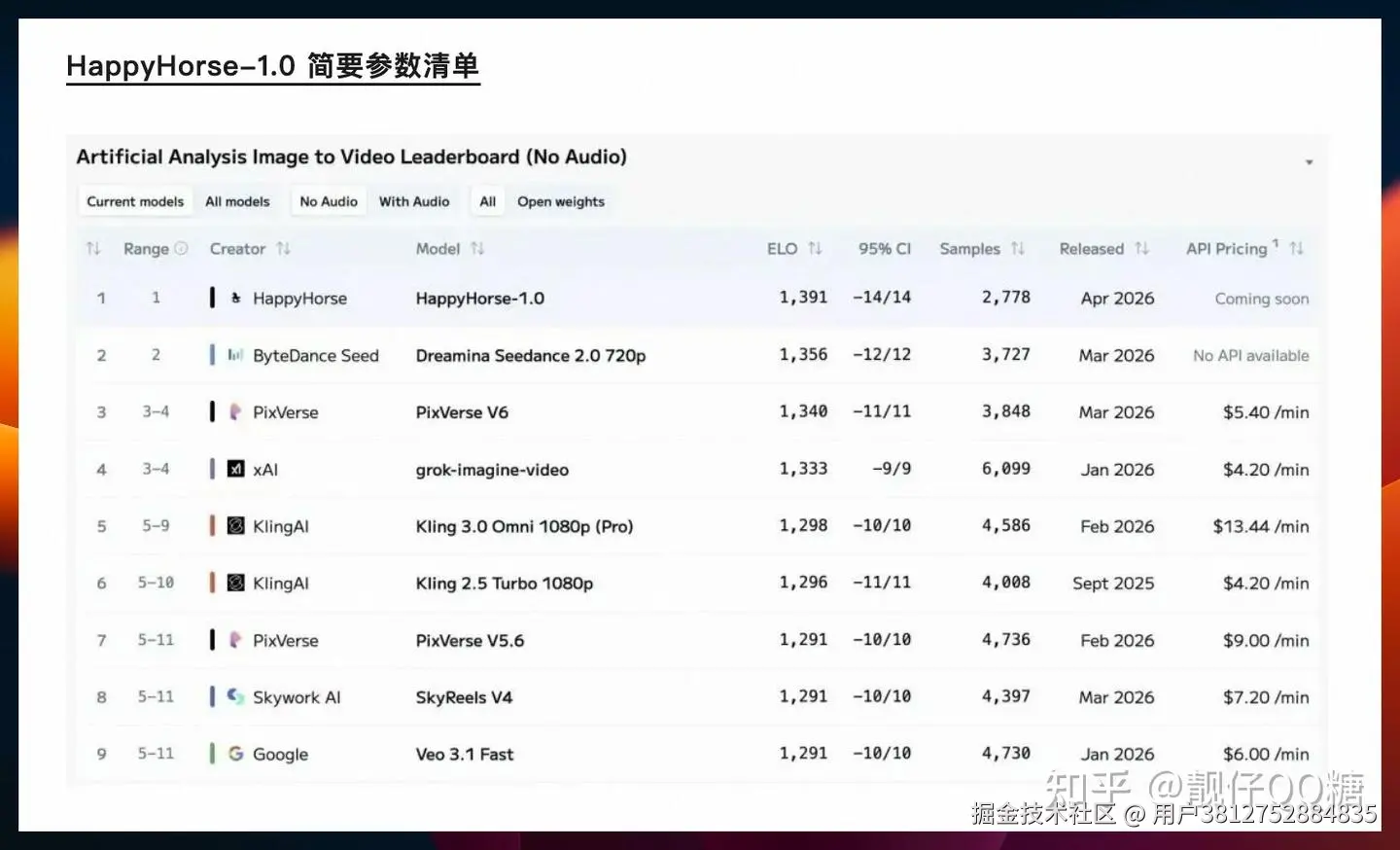Image resolution: width=1400 pixels, height=850 pixels.
Task: Open the PixVerse V5.6 model name
Action: [x=470, y=641]
